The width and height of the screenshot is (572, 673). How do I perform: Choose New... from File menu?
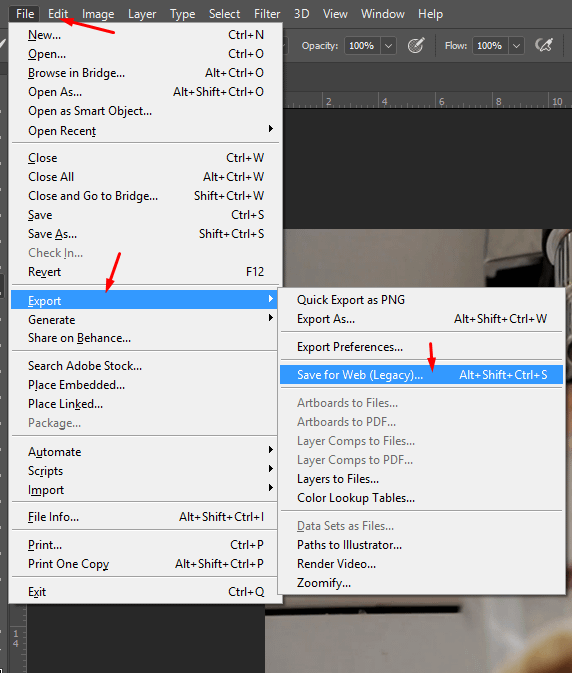(x=146, y=35)
